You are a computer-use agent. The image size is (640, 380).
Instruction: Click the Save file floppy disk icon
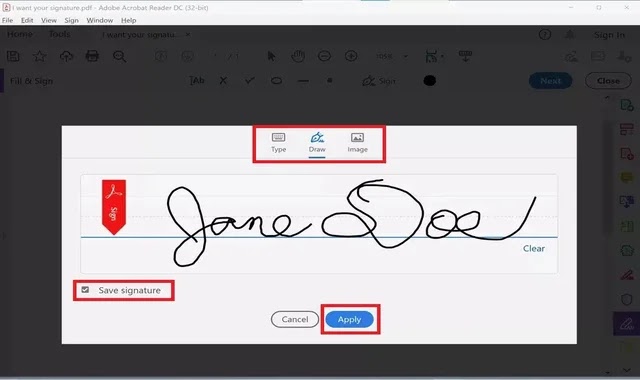coord(13,56)
